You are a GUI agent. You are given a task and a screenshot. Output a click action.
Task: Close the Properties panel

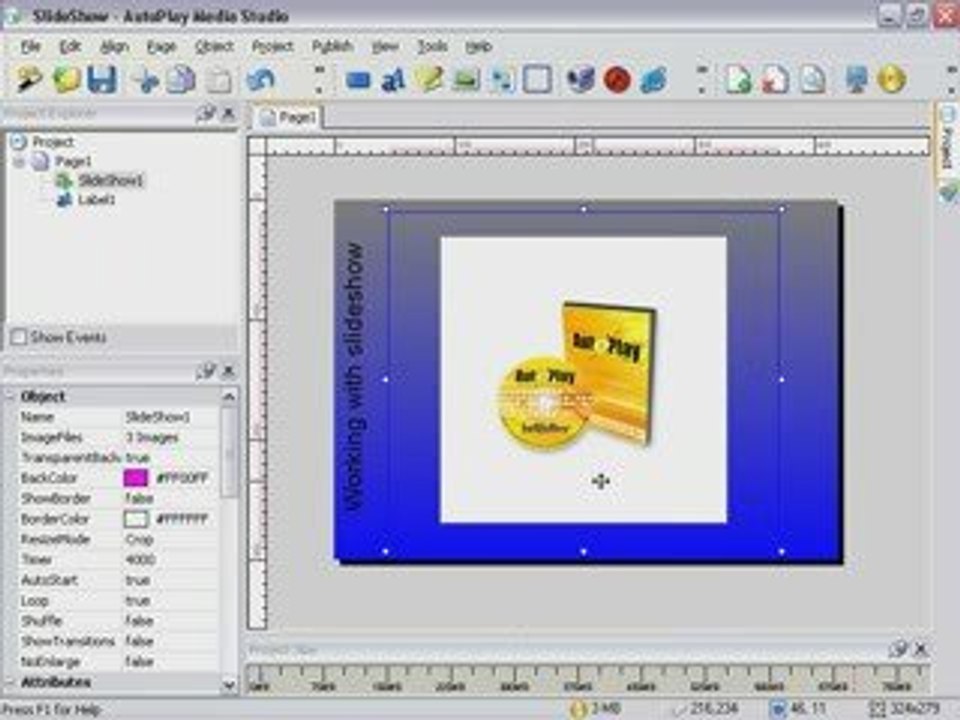click(x=228, y=371)
